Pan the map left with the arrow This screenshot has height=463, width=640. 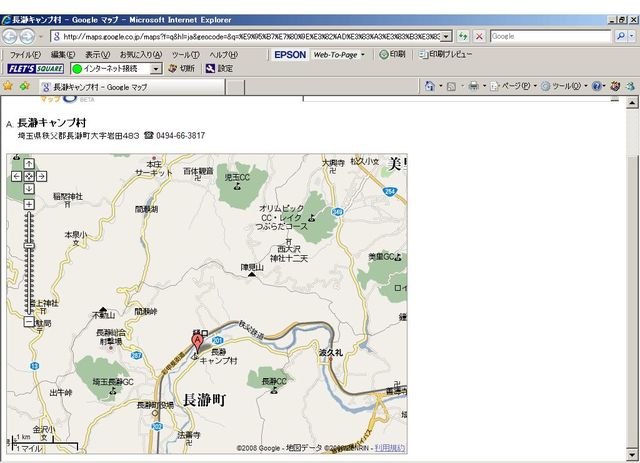(17, 177)
